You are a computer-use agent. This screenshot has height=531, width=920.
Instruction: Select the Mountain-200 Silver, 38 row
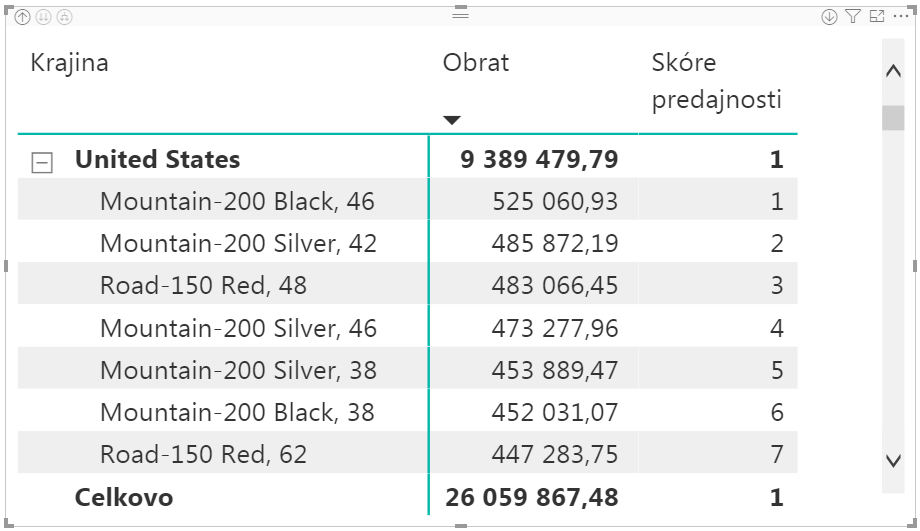tap(238, 371)
